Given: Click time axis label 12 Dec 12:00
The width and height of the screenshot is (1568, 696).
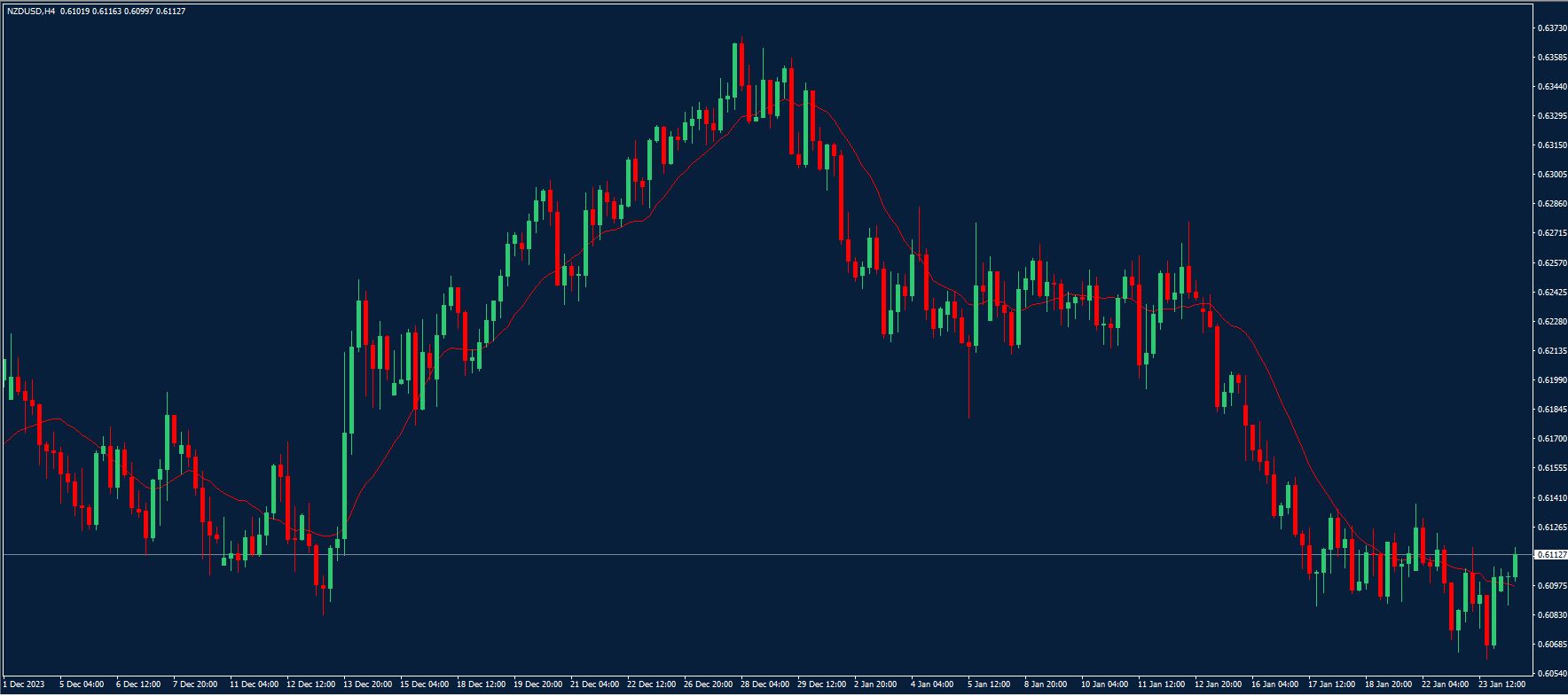Looking at the screenshot, I should coord(310,684).
